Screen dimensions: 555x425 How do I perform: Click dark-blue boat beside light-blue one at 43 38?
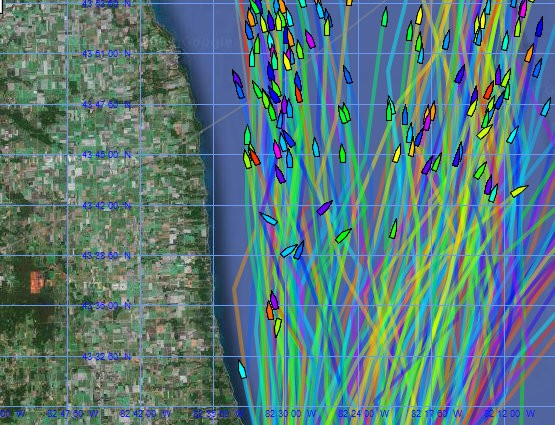(299, 250)
